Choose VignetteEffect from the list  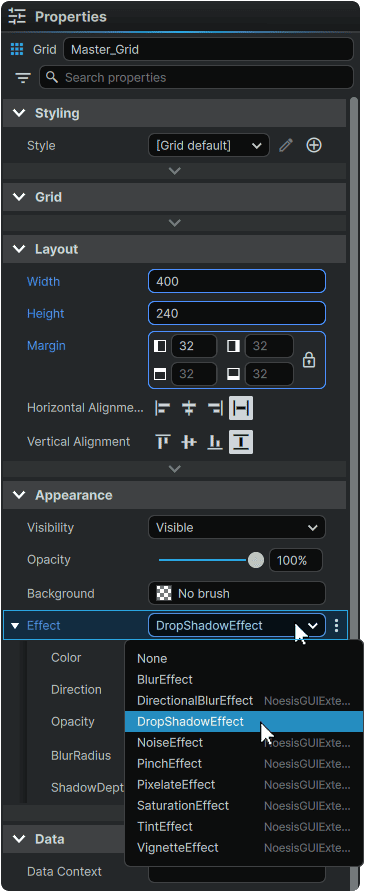[244, 848]
